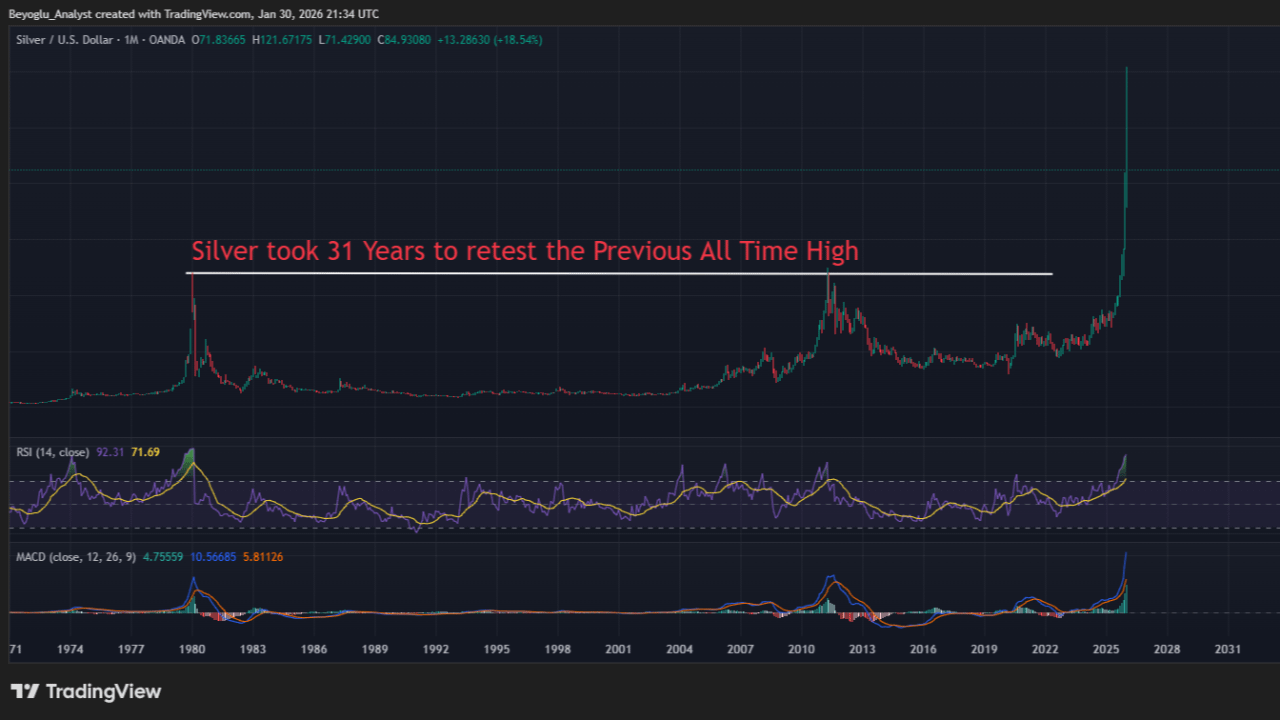Screen dimensions: 1280x720
Task: Click the 2016 label on time axis
Action: (923, 649)
